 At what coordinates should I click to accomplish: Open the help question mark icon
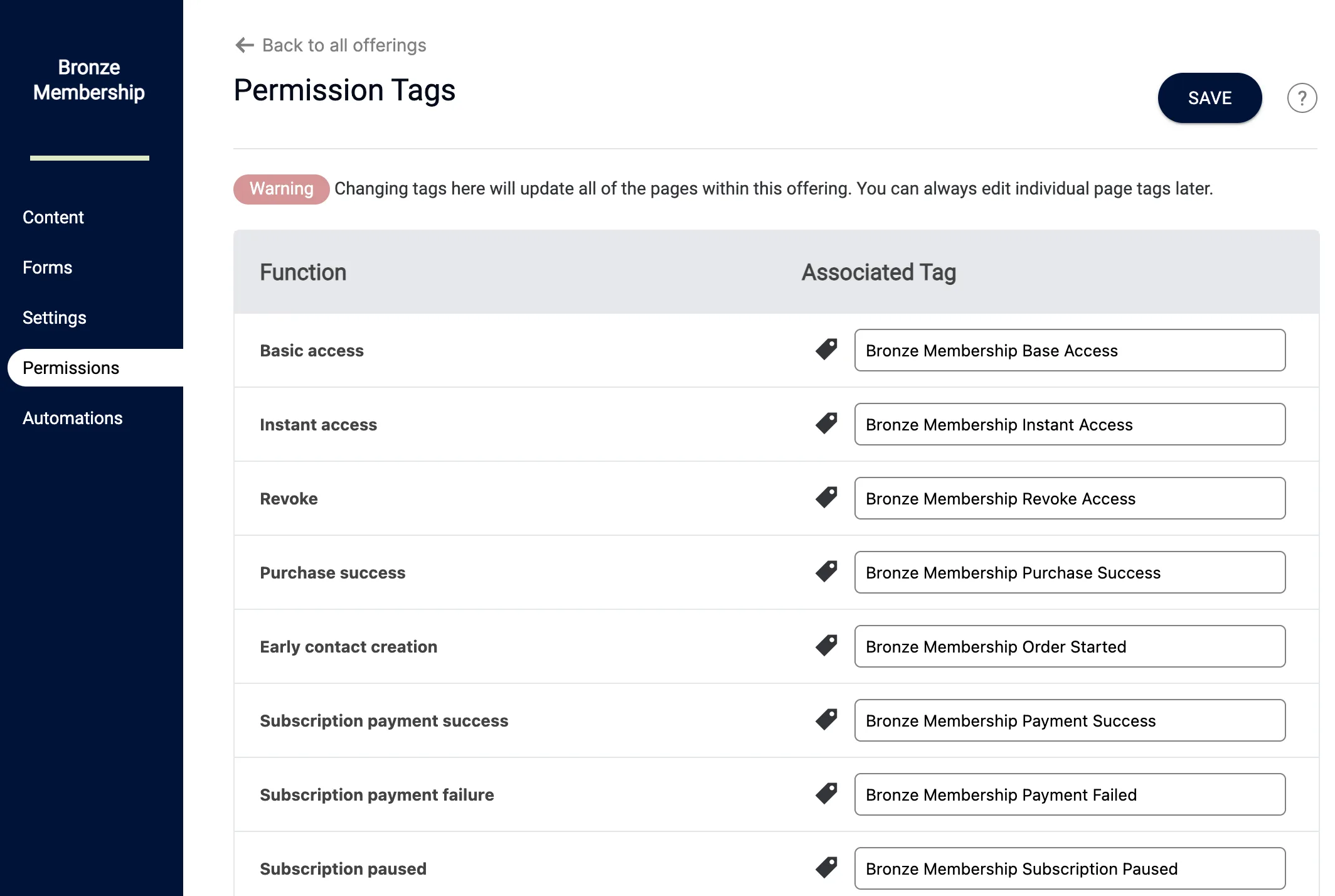[1302, 98]
